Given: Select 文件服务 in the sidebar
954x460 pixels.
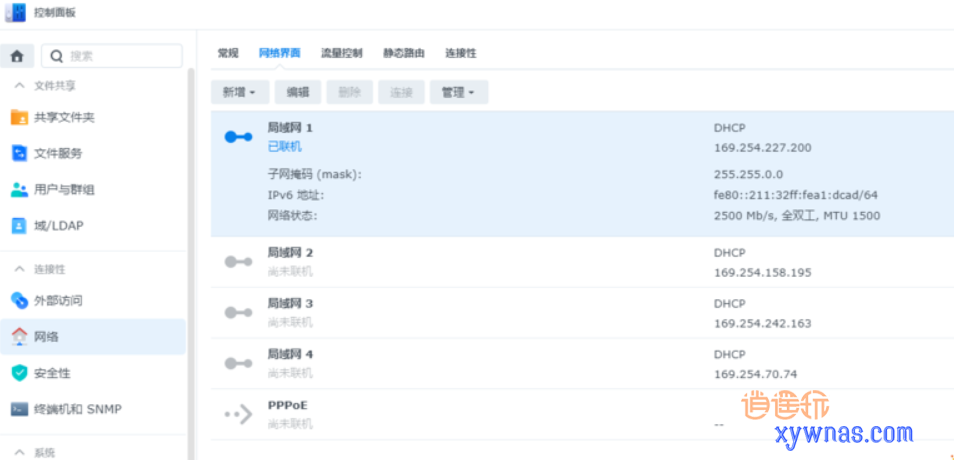Looking at the screenshot, I should [x=58, y=153].
